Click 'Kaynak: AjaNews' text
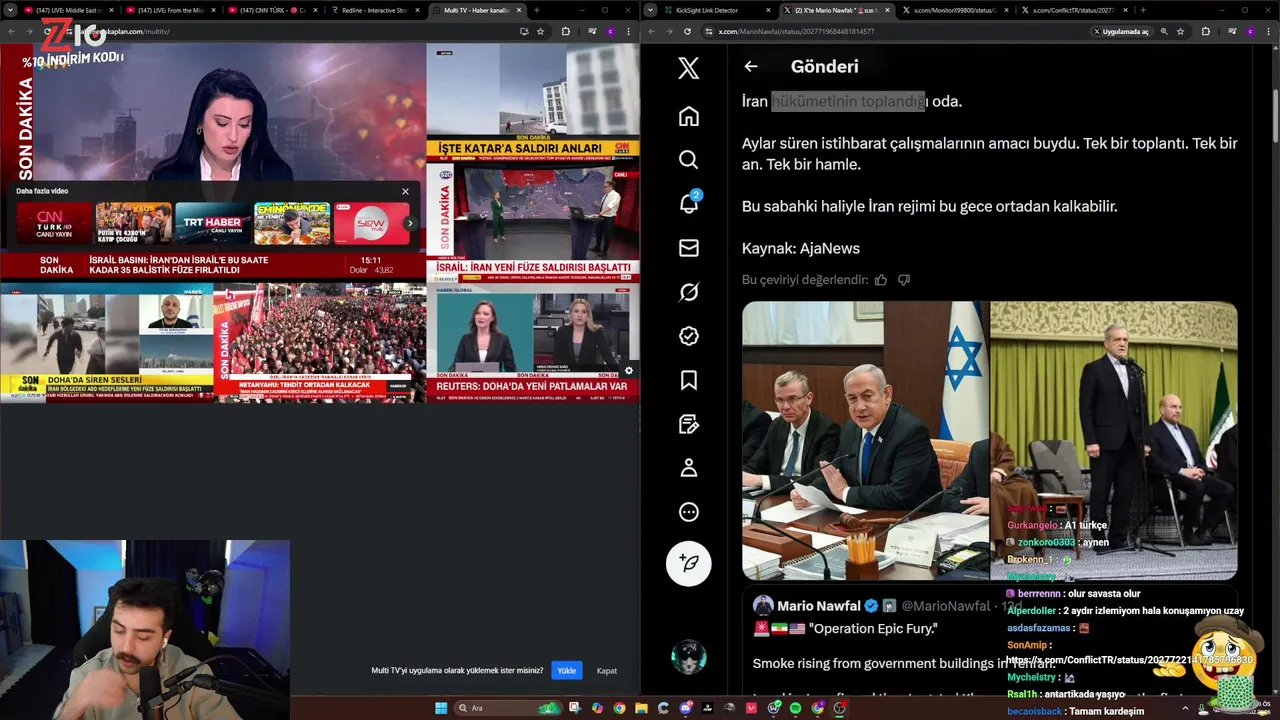Viewport: 1280px width, 720px height. click(800, 248)
